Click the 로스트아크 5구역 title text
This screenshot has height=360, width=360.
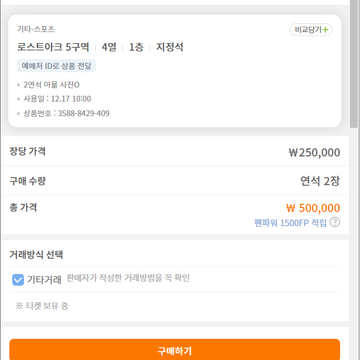(53, 47)
